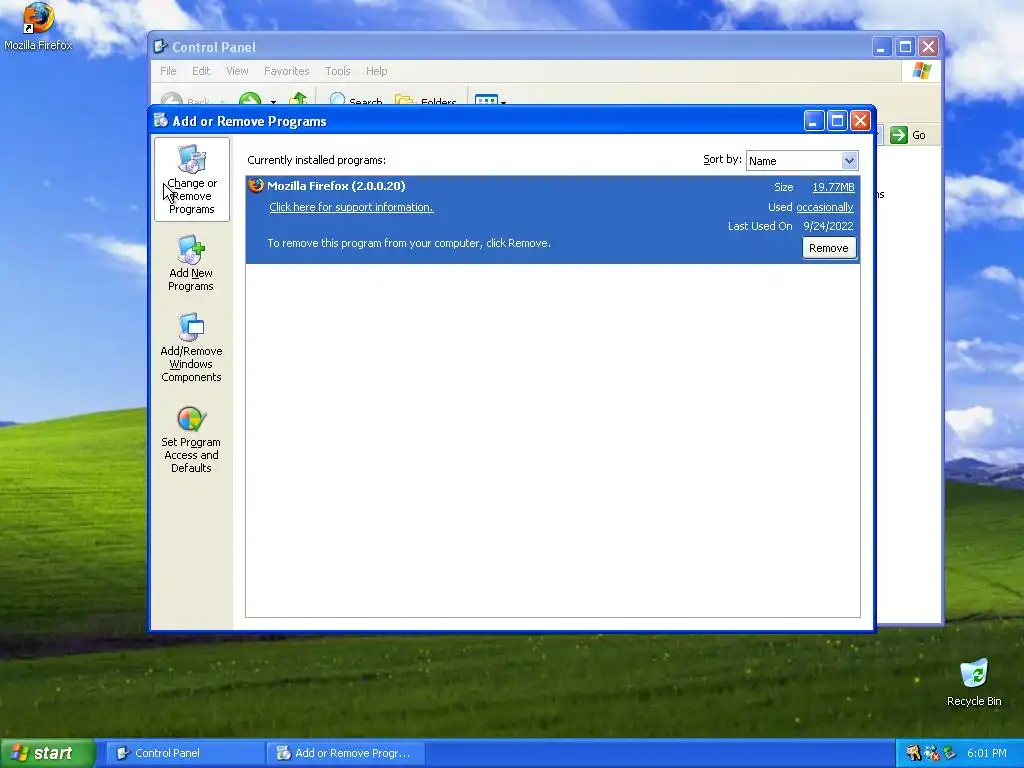Minimize Add or Remove Programs window
The image size is (1024, 768).
(x=814, y=121)
